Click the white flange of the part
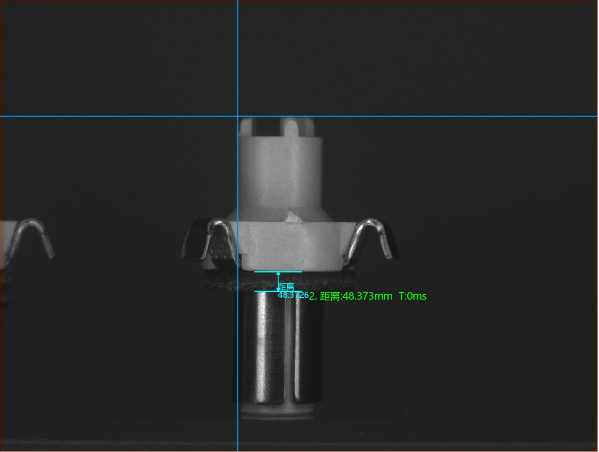 [290, 245]
